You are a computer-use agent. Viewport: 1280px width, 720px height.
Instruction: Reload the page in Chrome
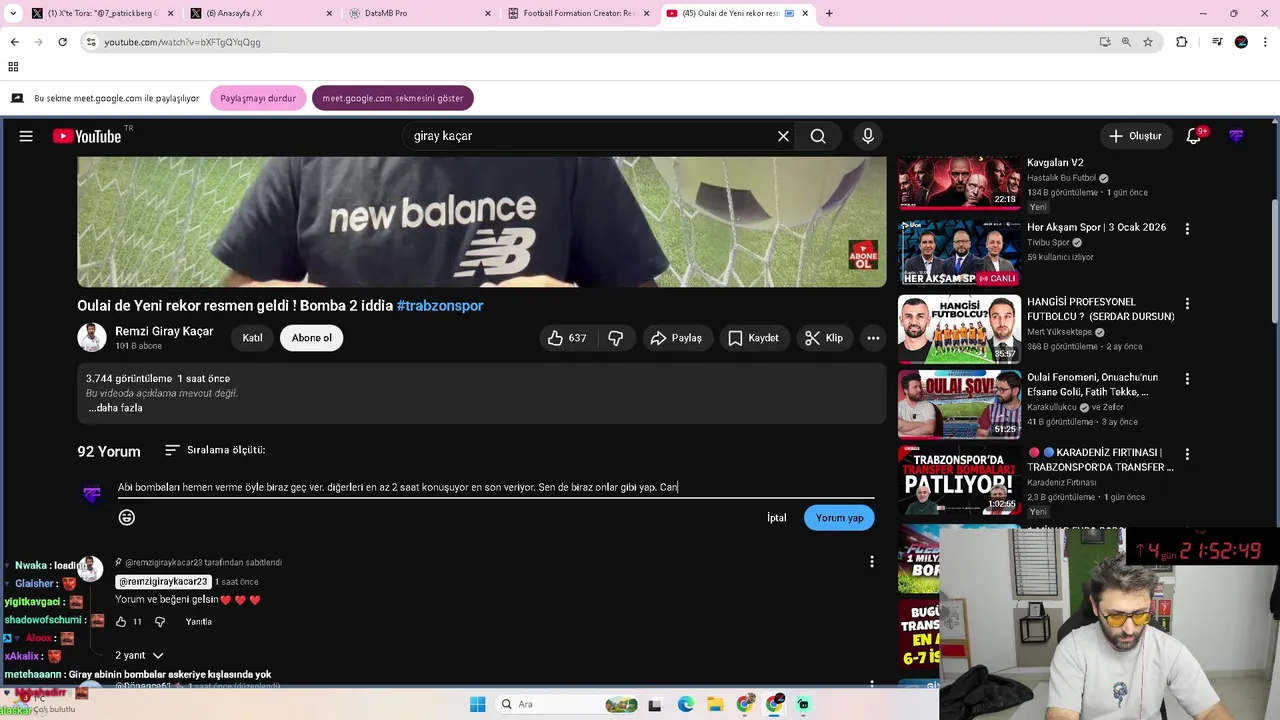pyautogui.click(x=62, y=42)
